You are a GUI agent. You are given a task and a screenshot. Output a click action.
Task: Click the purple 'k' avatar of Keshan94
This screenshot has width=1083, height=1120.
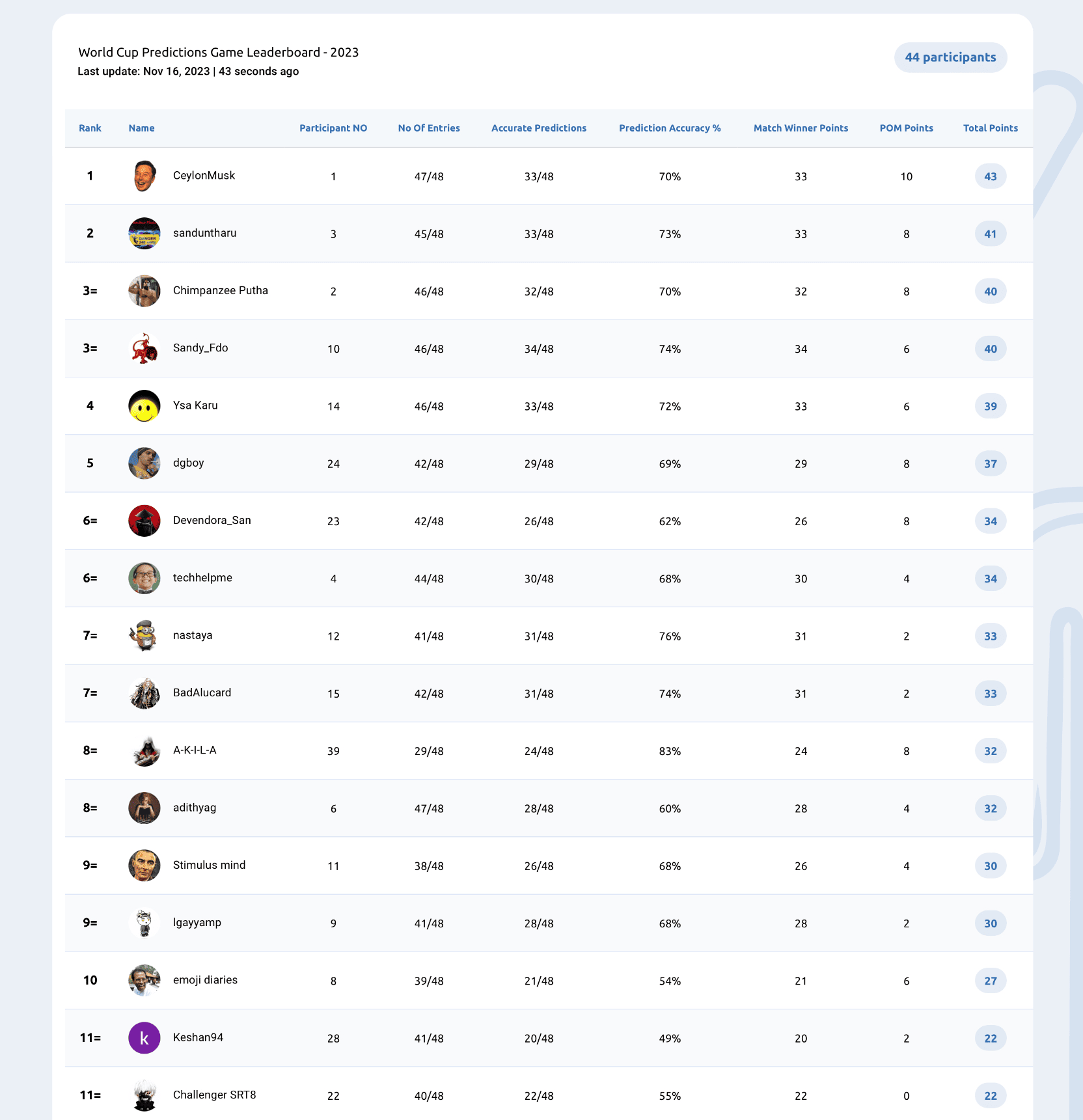(144, 1038)
